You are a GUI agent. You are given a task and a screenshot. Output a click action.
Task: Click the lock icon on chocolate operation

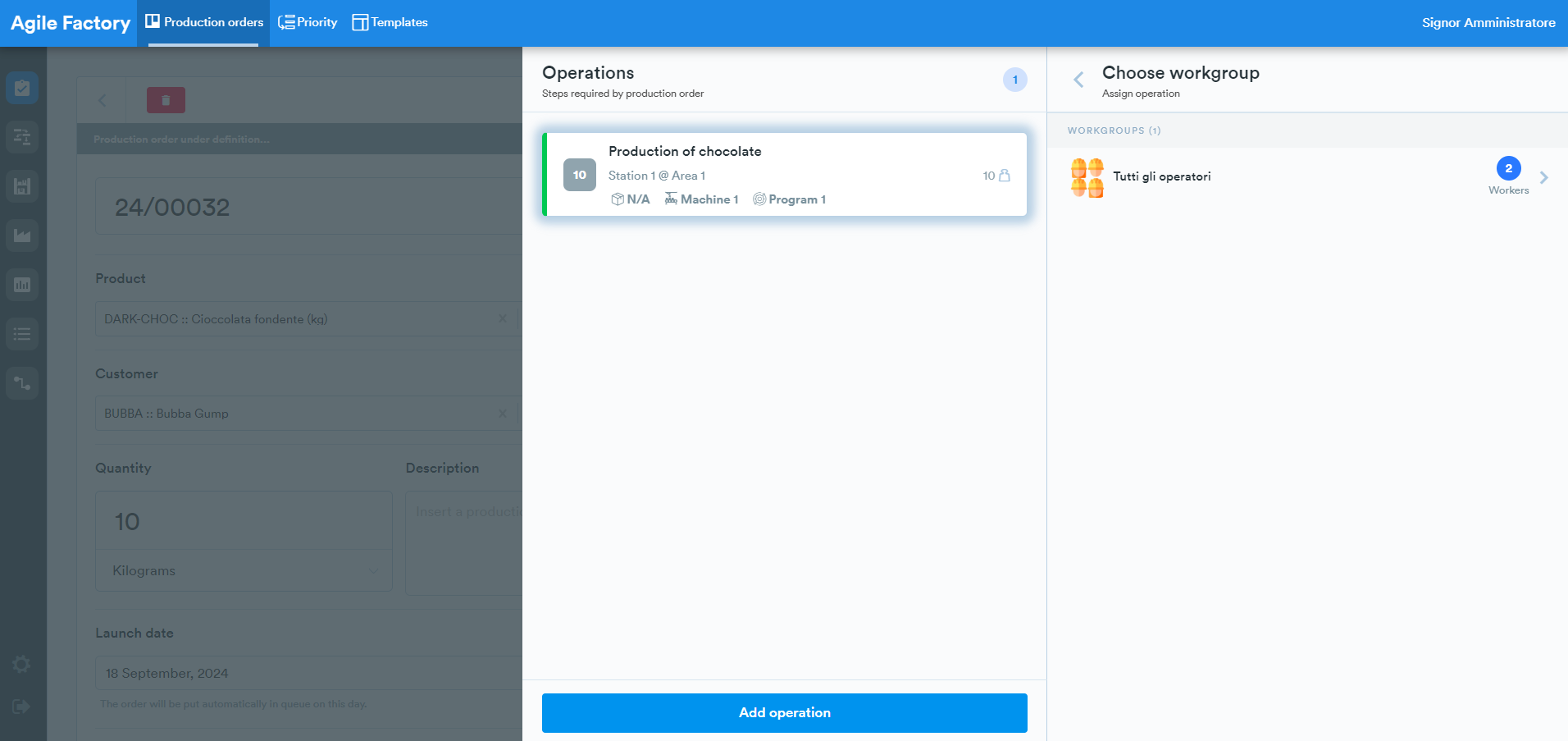click(x=1005, y=176)
